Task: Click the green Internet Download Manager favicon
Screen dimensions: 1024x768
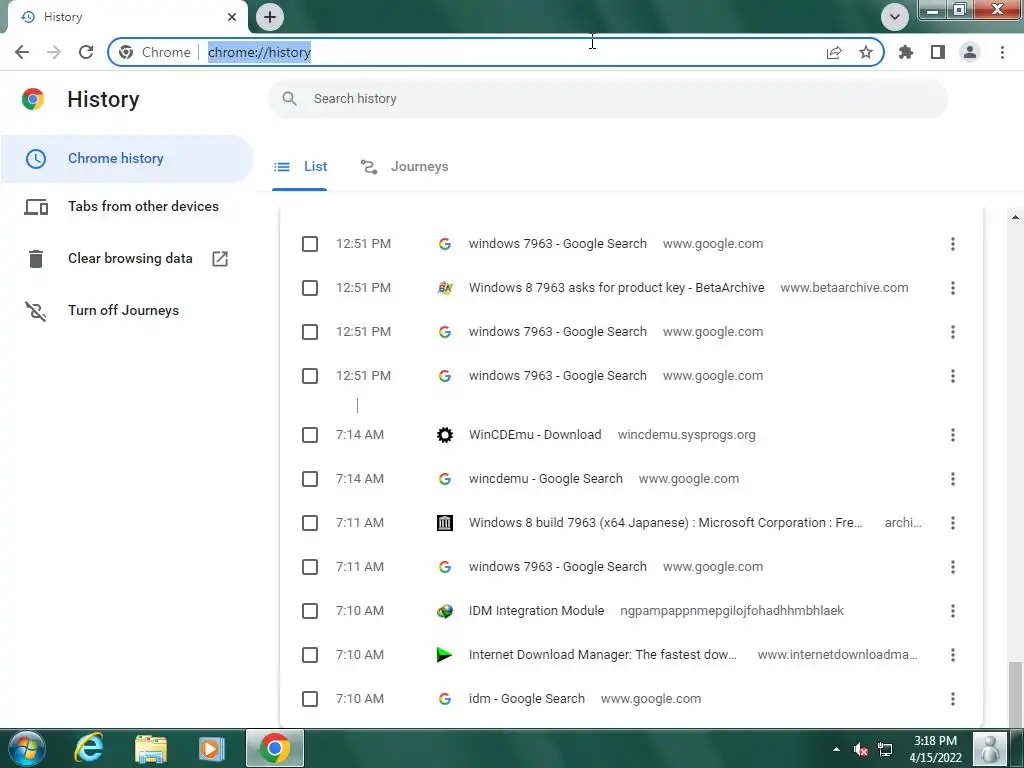Action: tap(444, 655)
